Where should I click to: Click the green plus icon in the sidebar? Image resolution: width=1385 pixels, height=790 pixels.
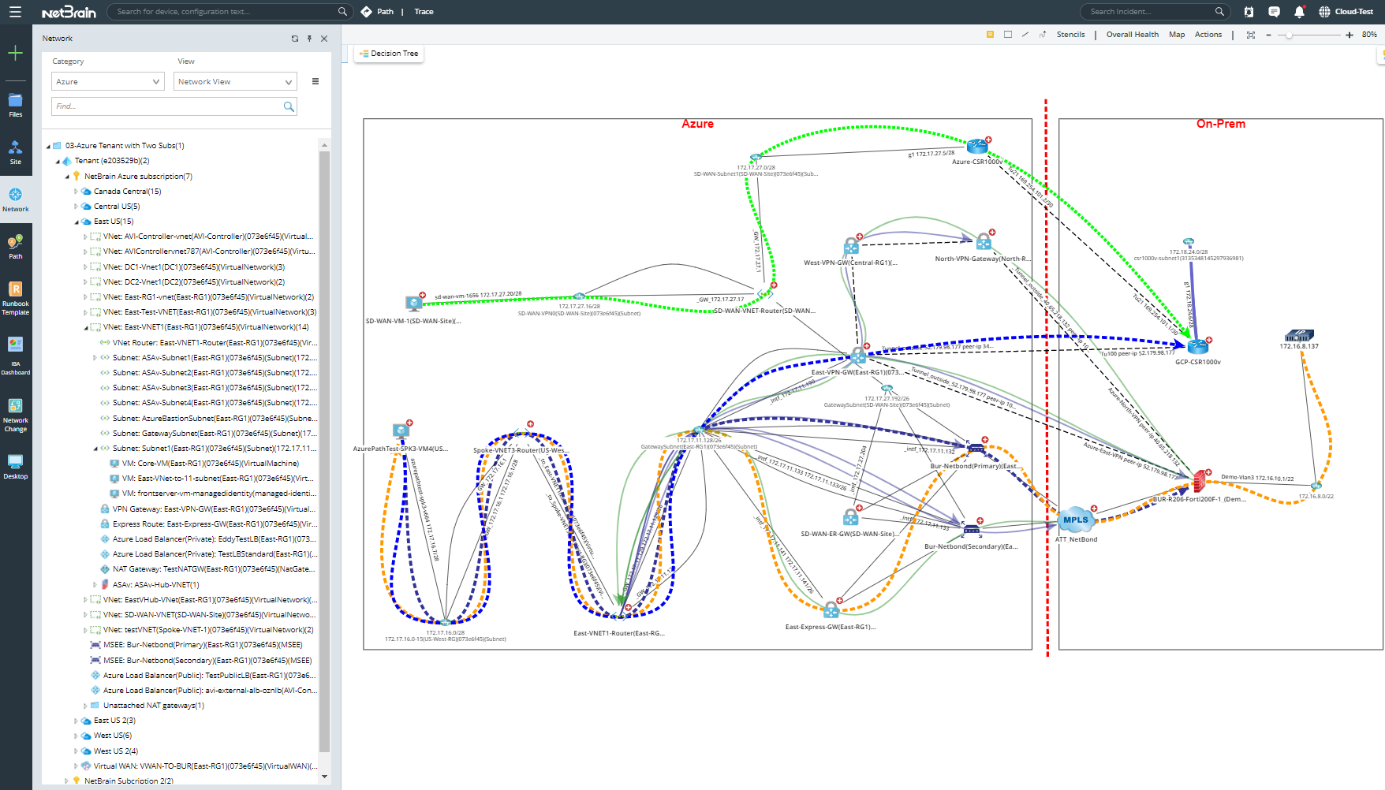(x=15, y=52)
